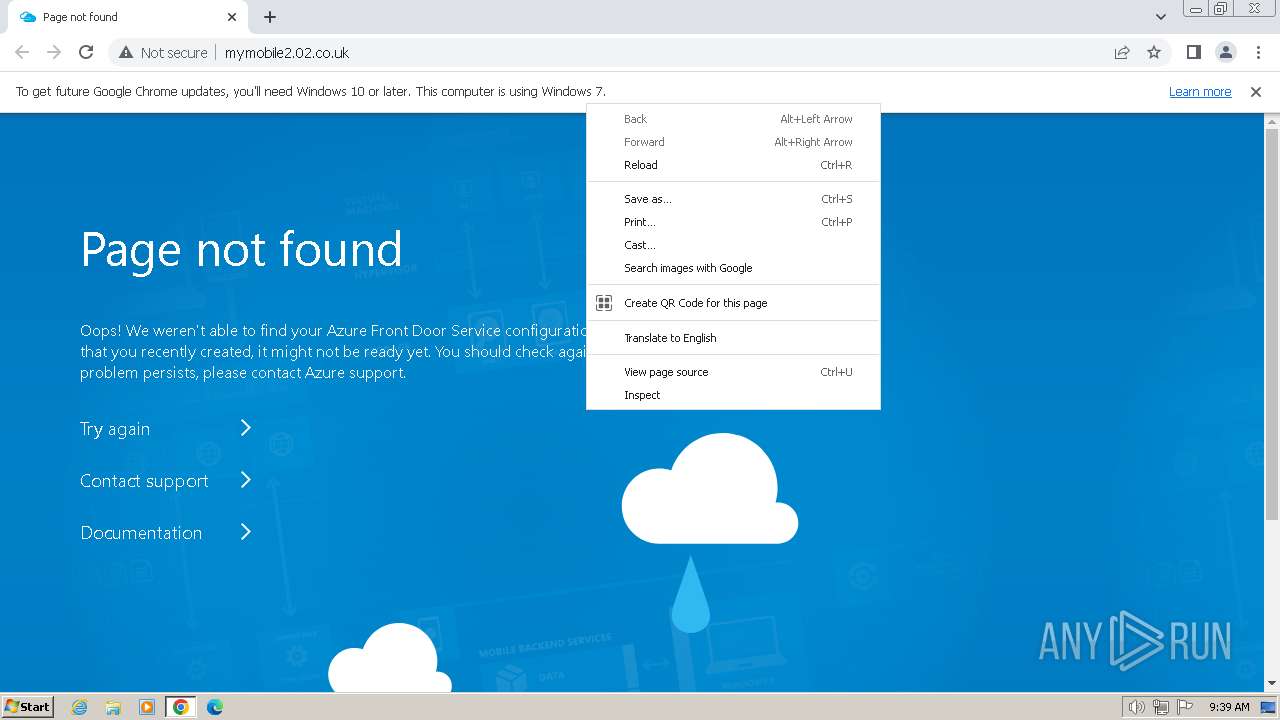This screenshot has height=720, width=1280.
Task: Share this page via address bar icon
Action: pyautogui.click(x=1122, y=52)
